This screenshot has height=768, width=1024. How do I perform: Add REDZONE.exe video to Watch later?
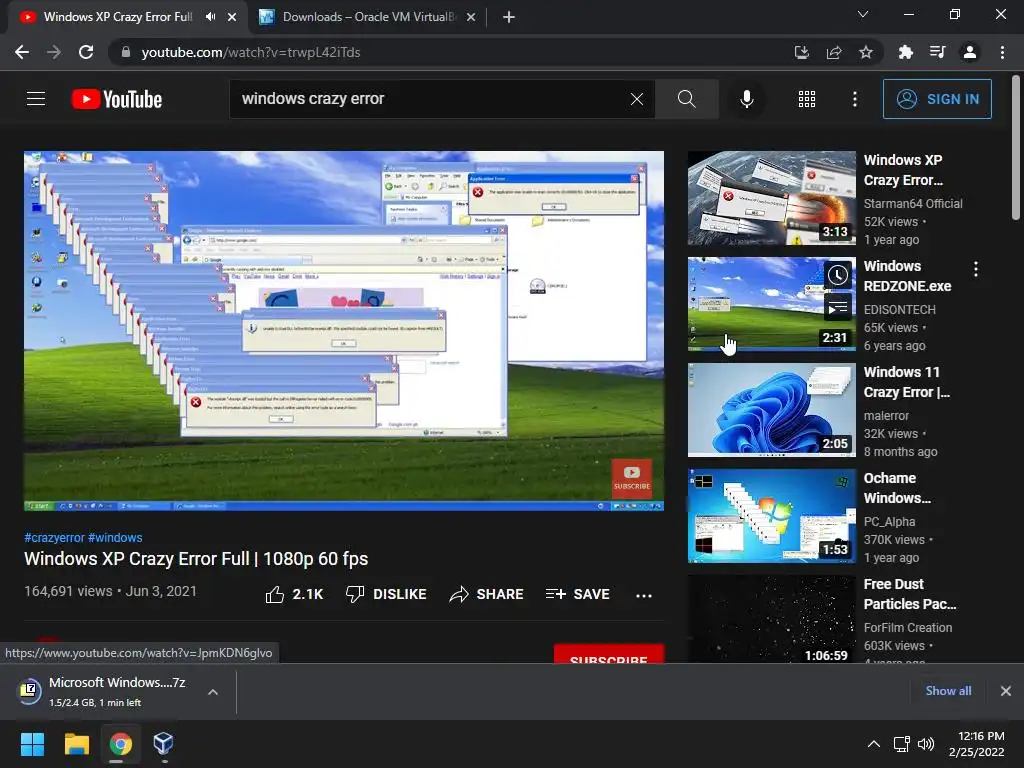(838, 276)
